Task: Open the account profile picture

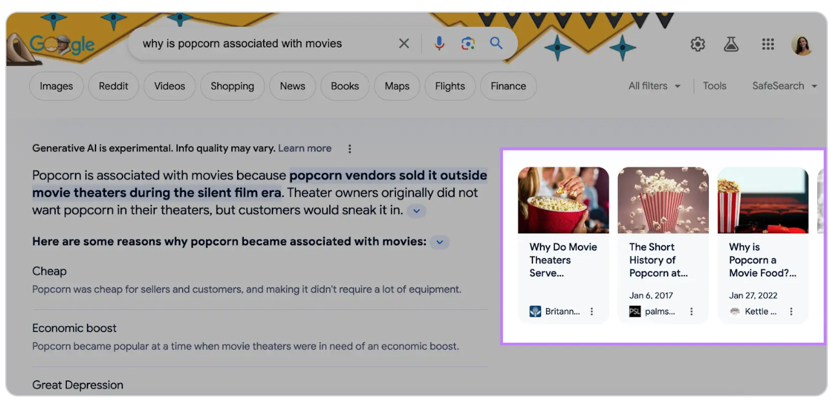Action: pyautogui.click(x=801, y=44)
